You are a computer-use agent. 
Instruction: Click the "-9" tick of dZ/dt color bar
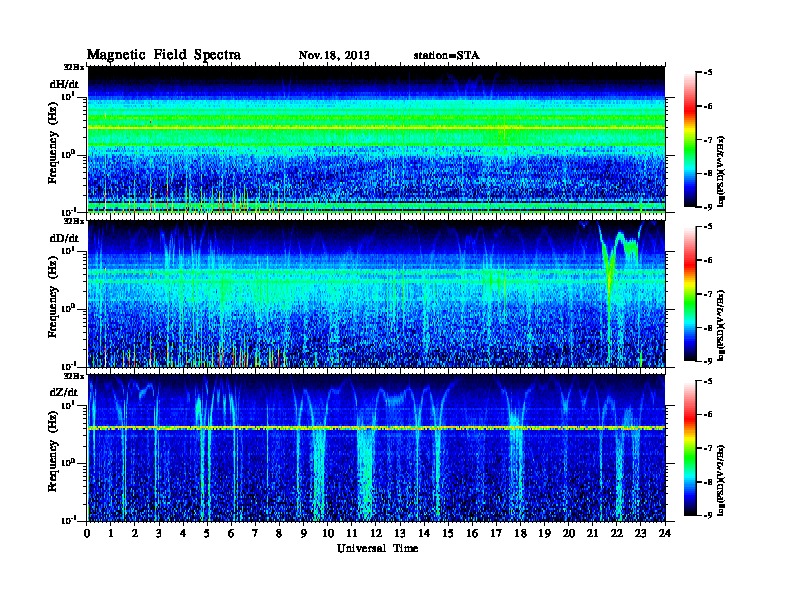(x=707, y=515)
